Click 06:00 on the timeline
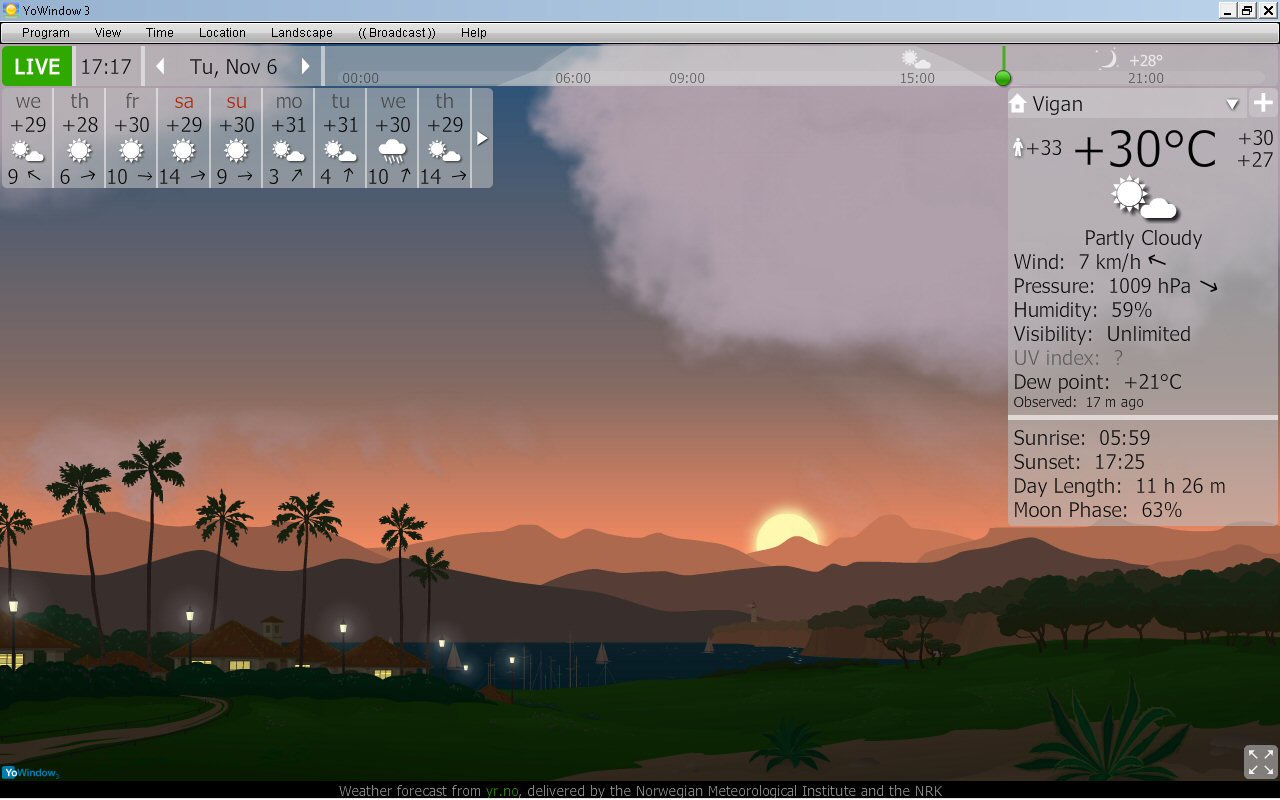Viewport: 1280px width, 800px height. pos(573,78)
